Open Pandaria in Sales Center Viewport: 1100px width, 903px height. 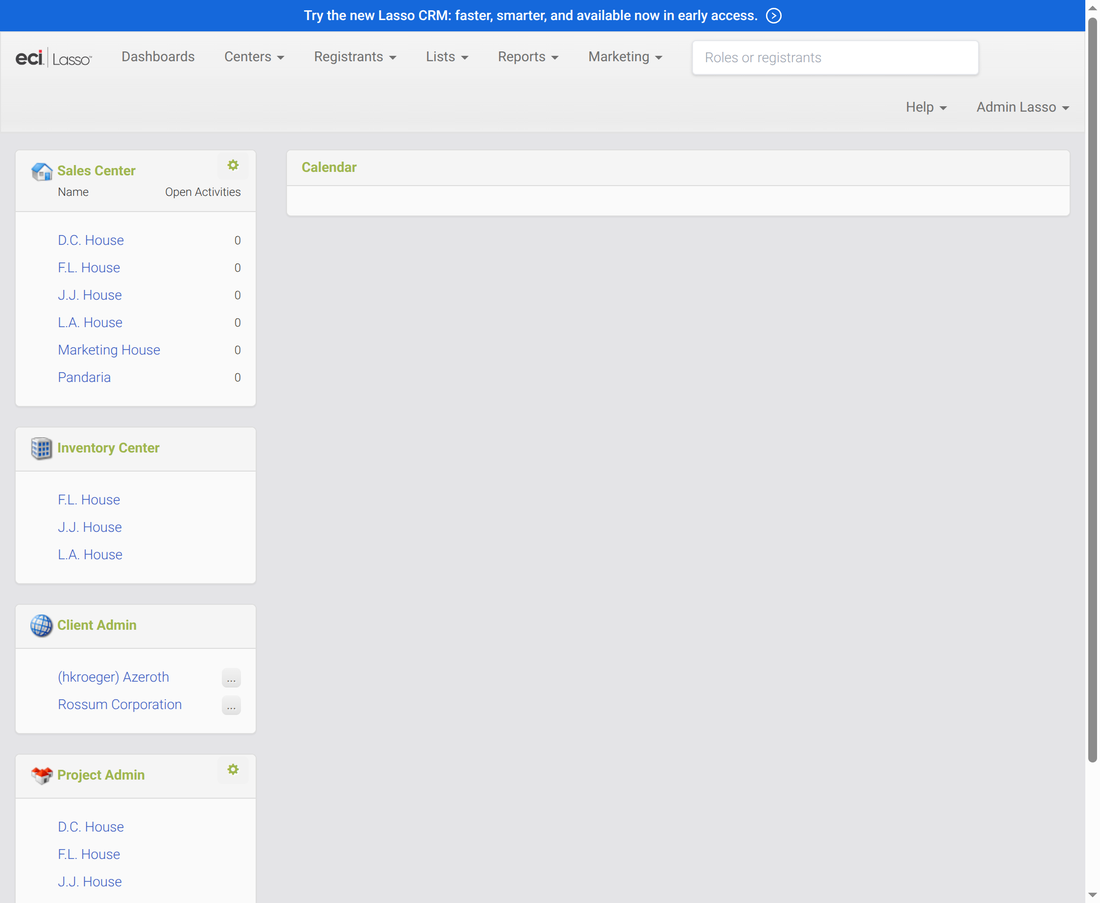coord(84,377)
